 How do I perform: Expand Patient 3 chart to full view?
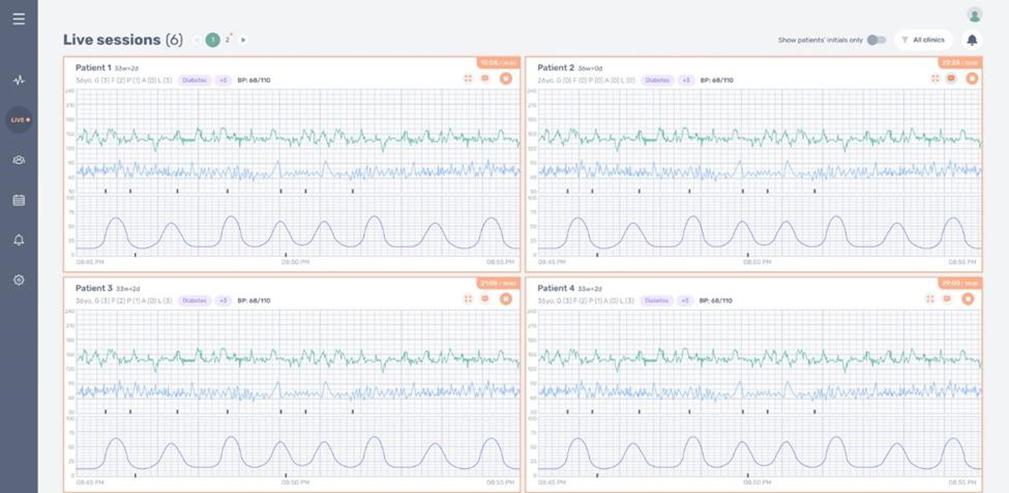coord(467,298)
